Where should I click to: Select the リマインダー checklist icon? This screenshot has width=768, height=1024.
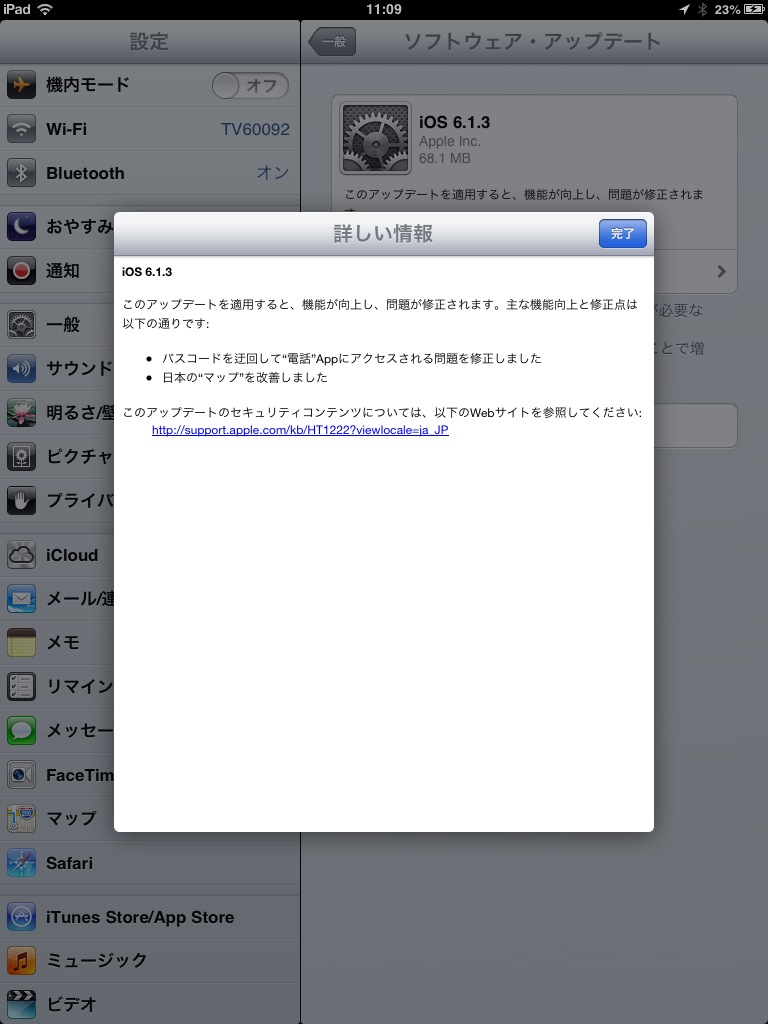click(x=22, y=686)
